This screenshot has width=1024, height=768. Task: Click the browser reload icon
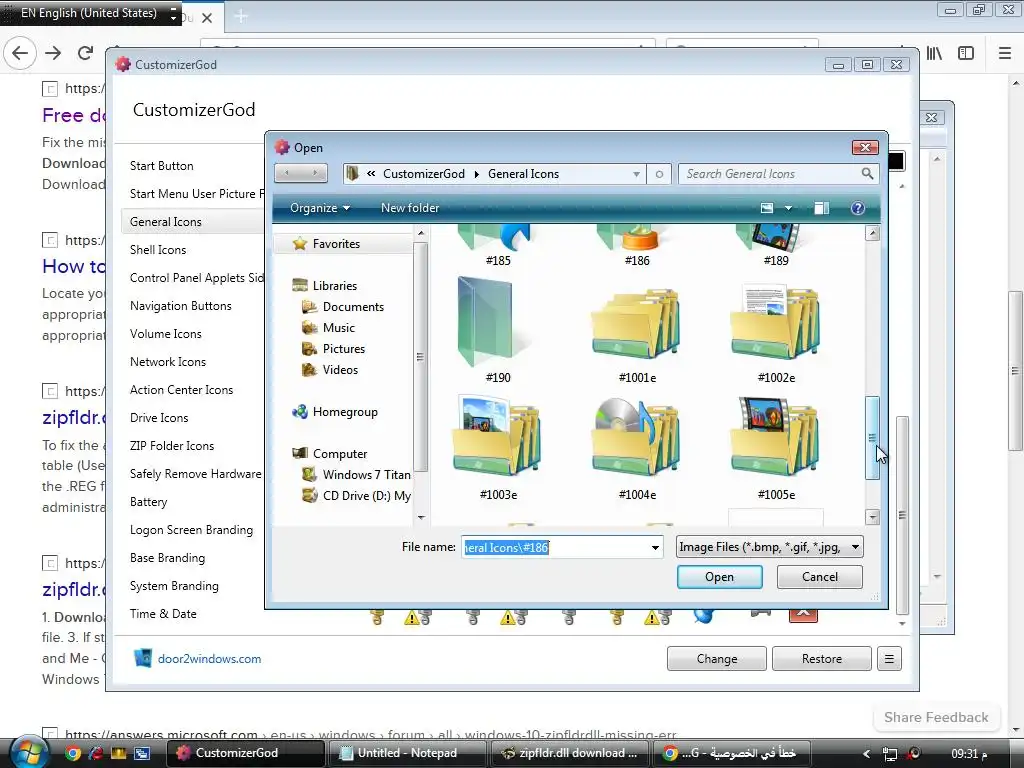point(85,53)
